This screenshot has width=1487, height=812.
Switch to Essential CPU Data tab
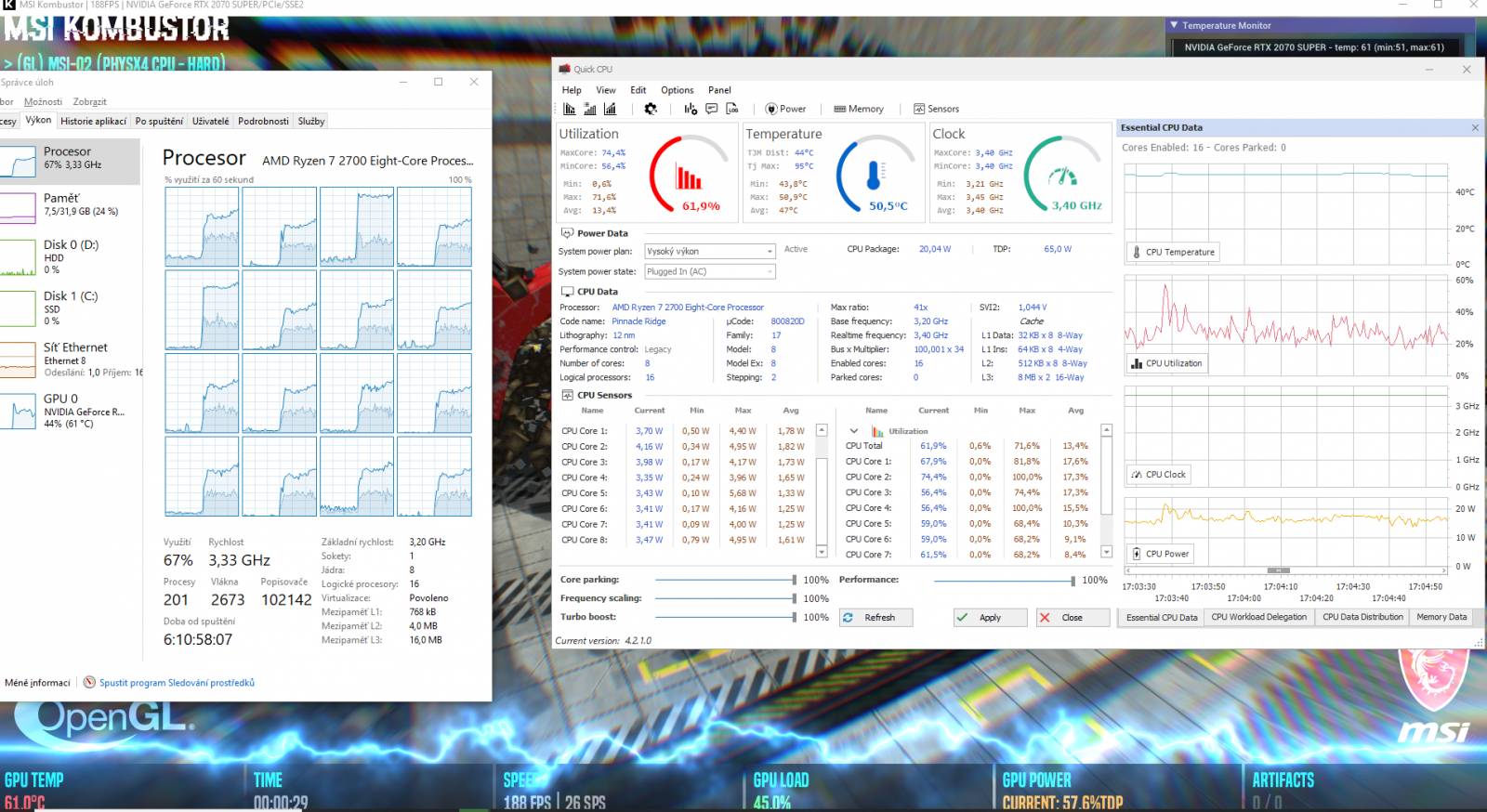[1162, 617]
